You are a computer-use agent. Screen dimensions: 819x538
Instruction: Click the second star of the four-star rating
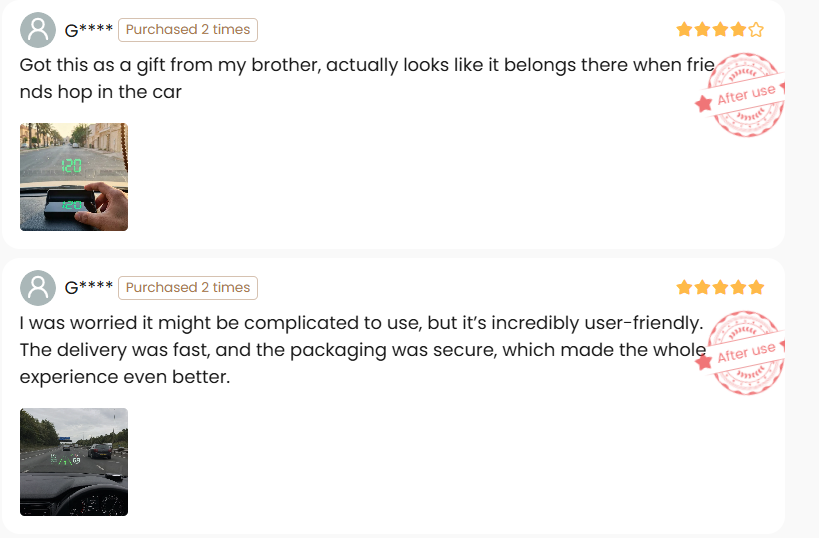pyautogui.click(x=703, y=29)
